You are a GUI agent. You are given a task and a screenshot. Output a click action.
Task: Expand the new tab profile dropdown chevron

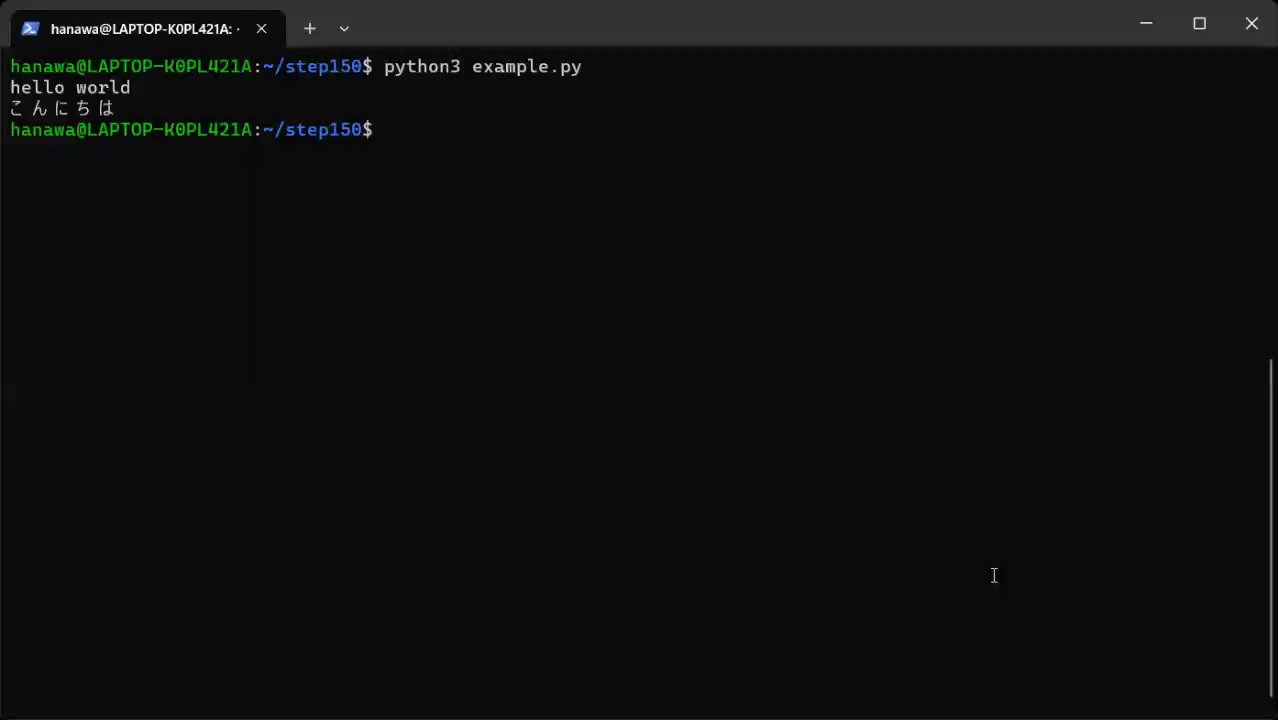pos(344,29)
